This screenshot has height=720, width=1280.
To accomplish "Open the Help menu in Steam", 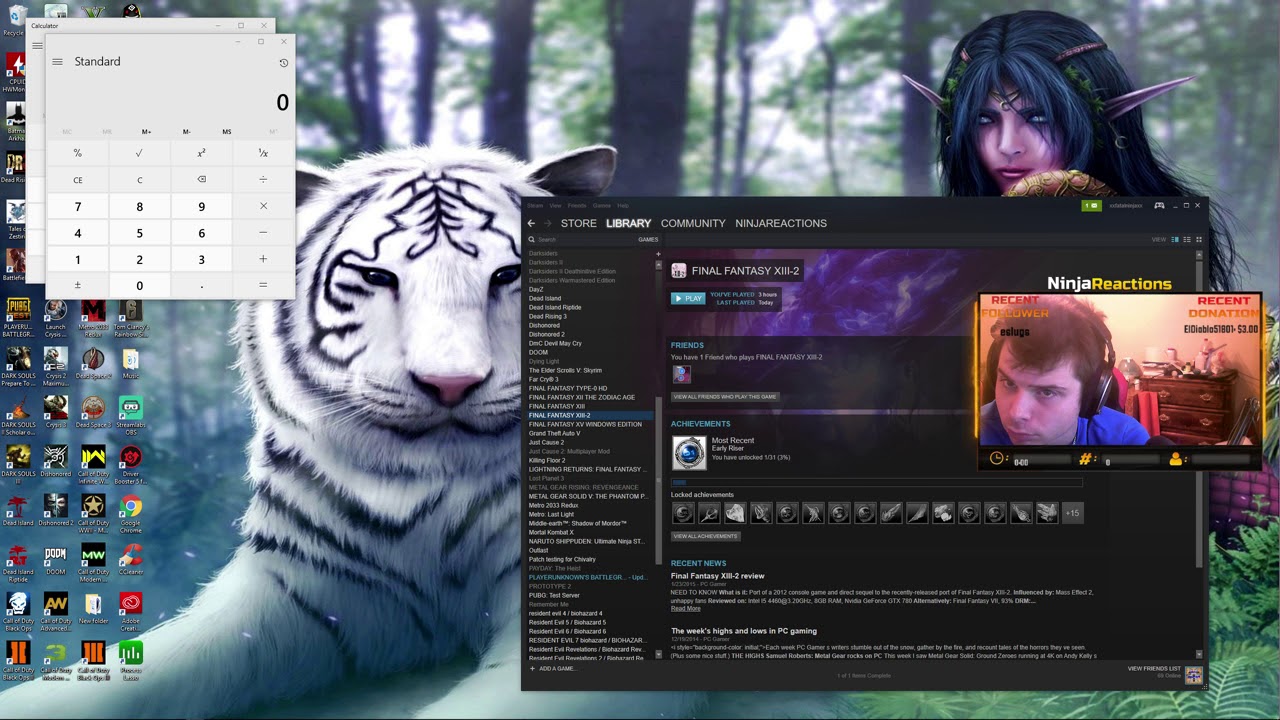I will (x=623, y=205).
